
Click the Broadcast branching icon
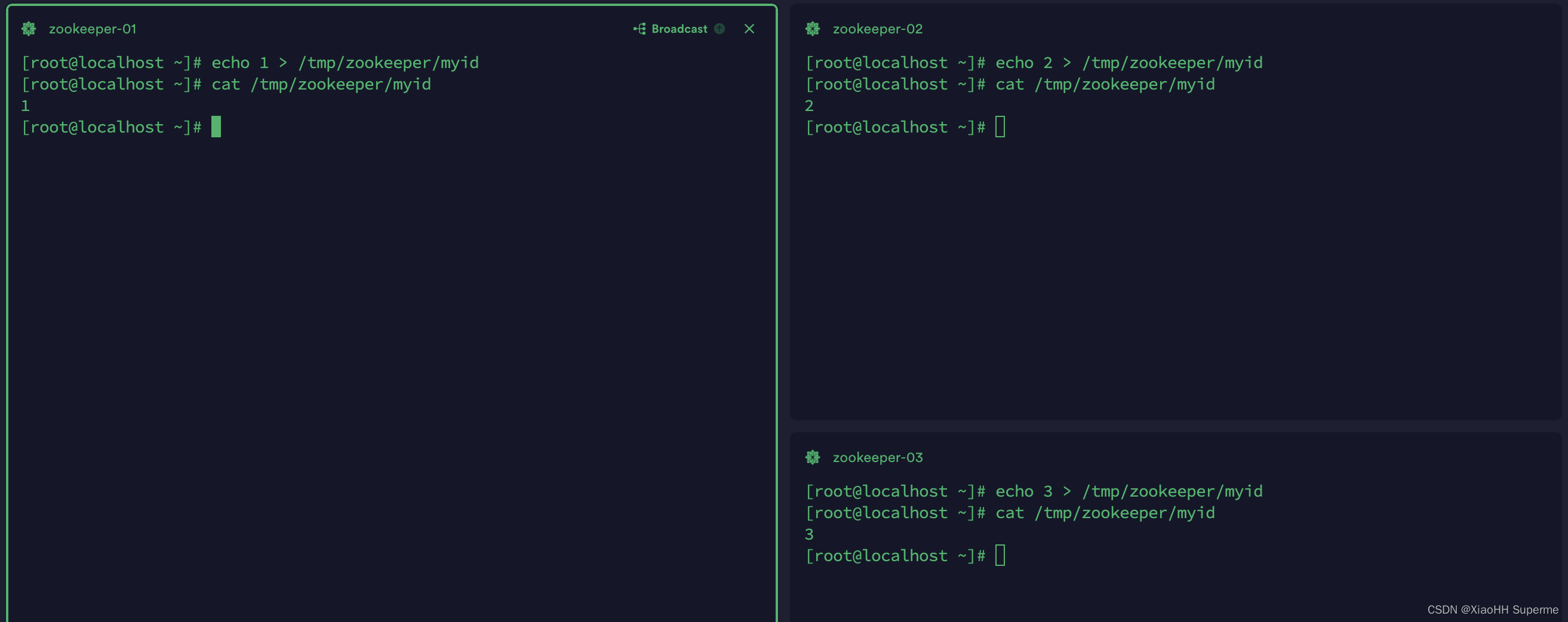pos(640,29)
